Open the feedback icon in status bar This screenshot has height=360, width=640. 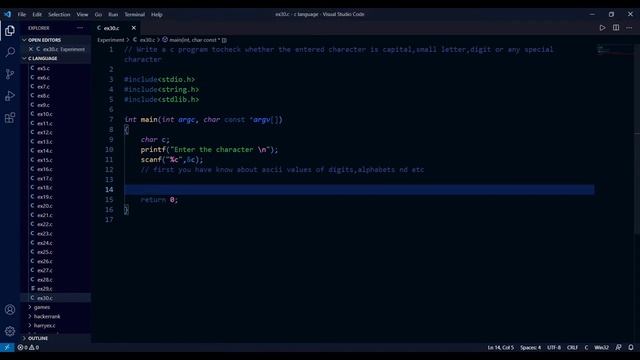[618, 347]
